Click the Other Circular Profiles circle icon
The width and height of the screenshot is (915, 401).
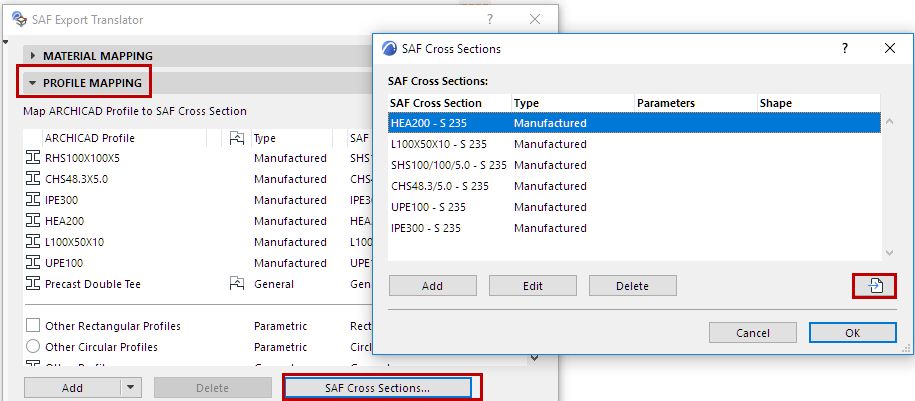click(x=33, y=347)
